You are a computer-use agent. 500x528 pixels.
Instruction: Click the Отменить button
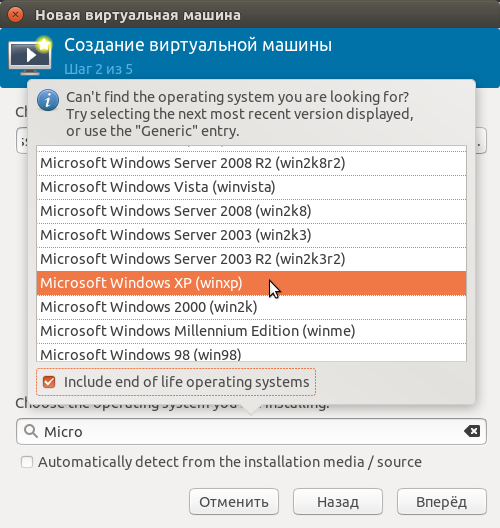[x=234, y=502]
